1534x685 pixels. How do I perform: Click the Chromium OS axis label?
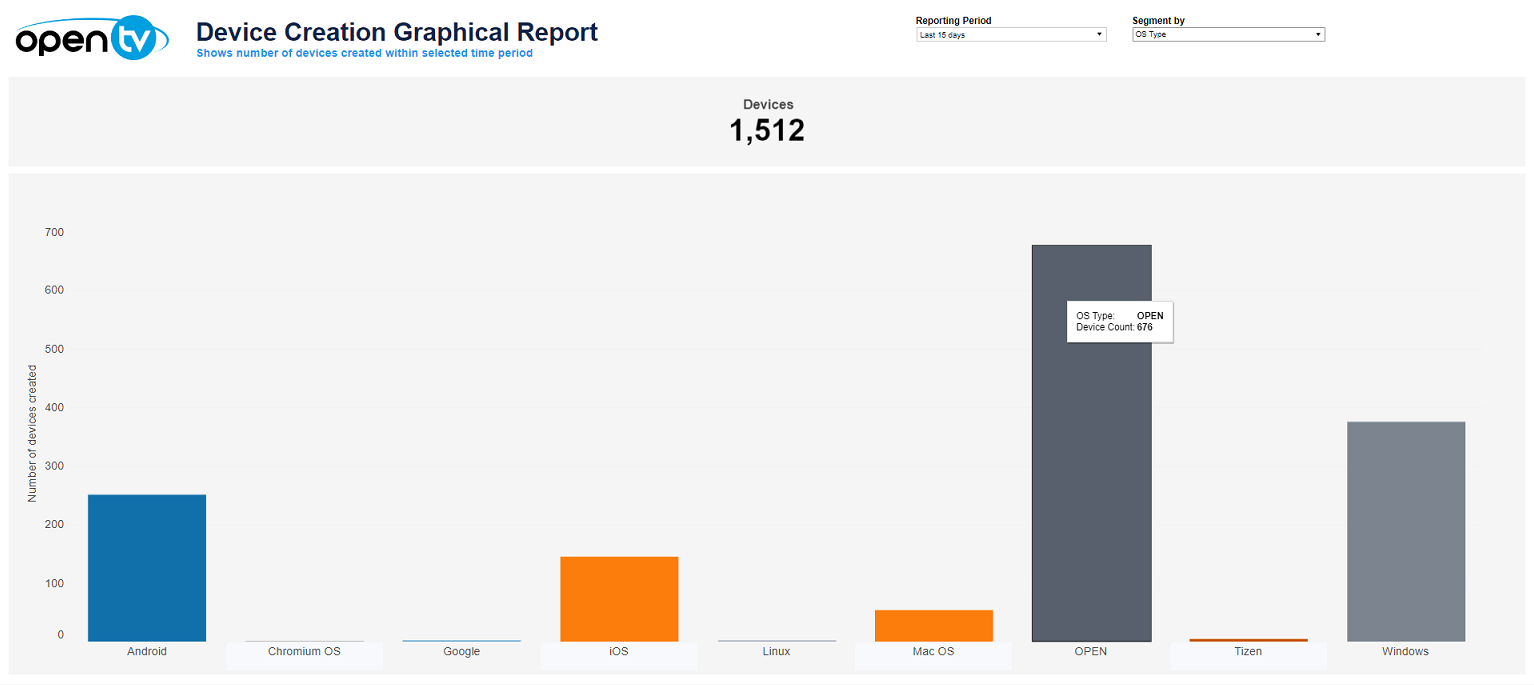click(x=304, y=652)
